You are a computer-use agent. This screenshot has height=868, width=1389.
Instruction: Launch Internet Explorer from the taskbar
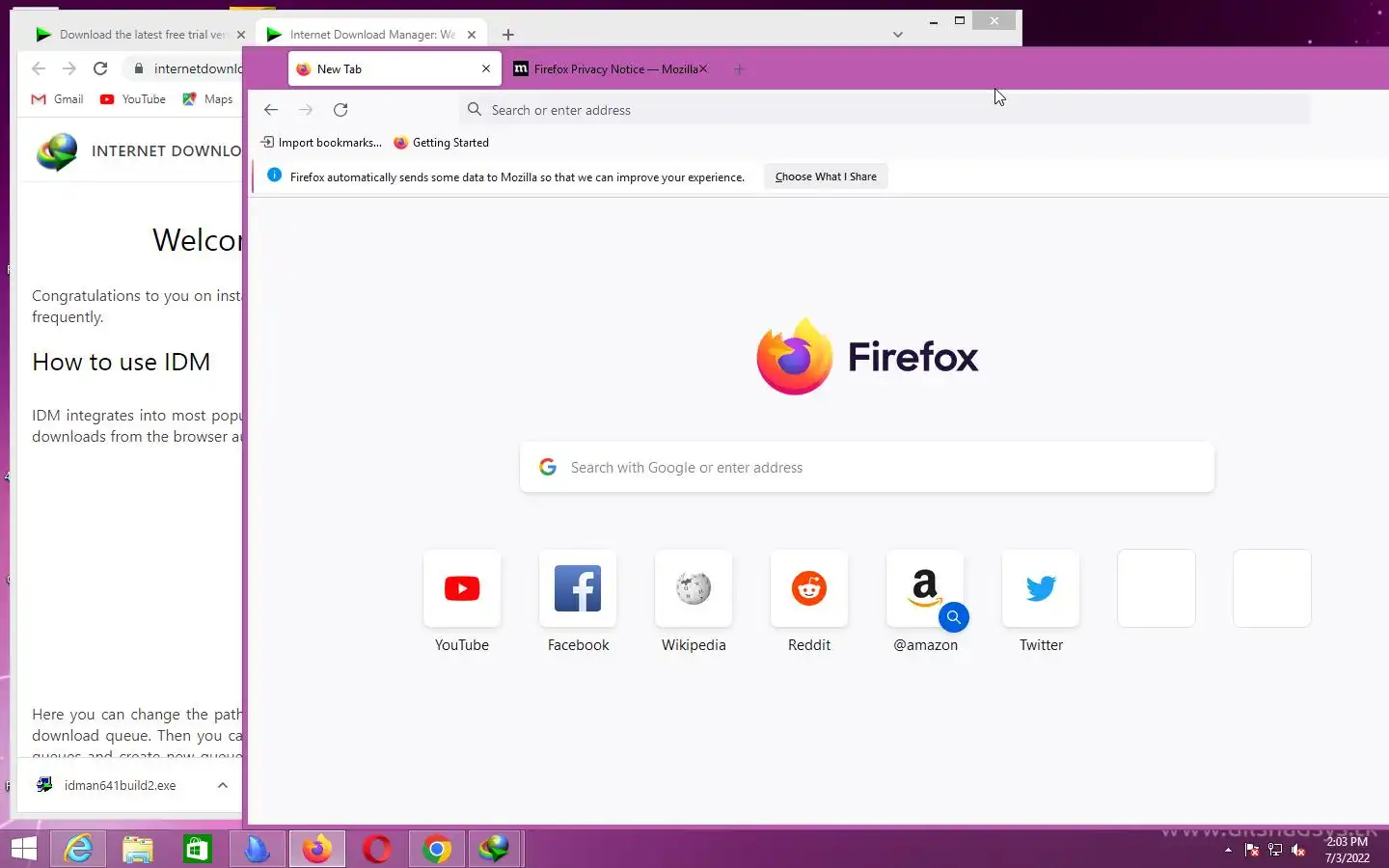[x=78, y=850]
